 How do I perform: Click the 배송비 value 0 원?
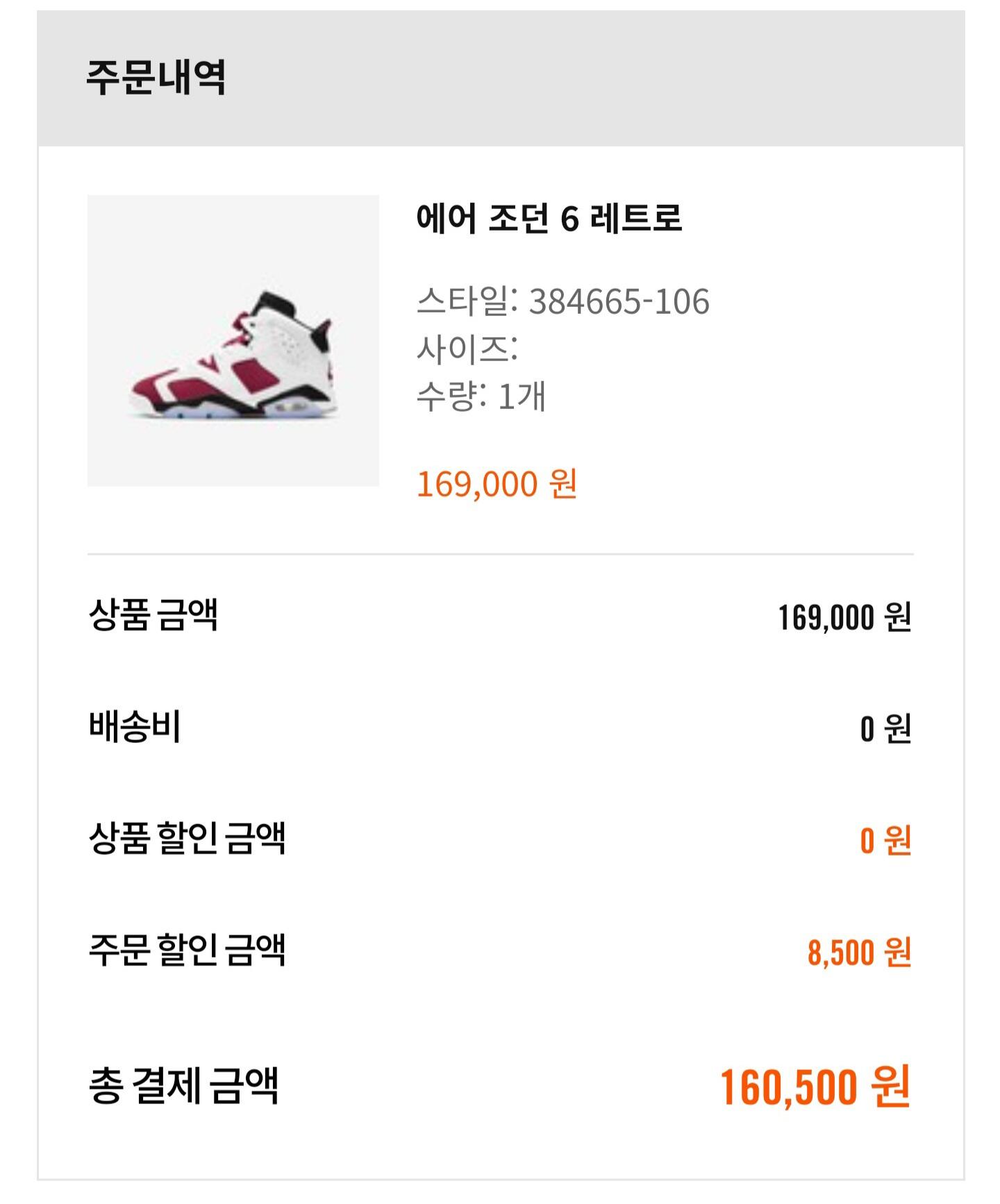[x=885, y=729]
